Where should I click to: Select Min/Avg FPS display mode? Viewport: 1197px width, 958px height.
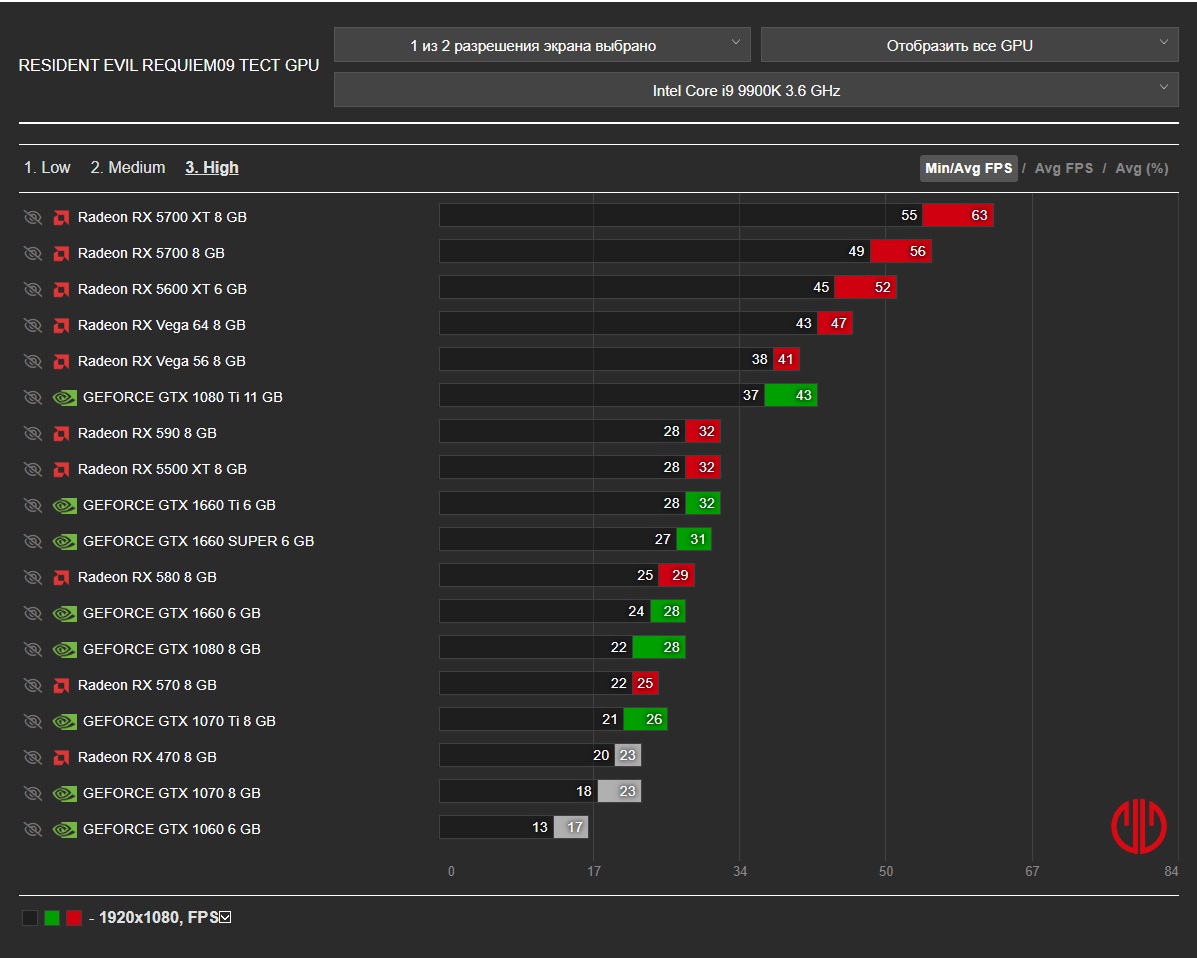[969, 168]
